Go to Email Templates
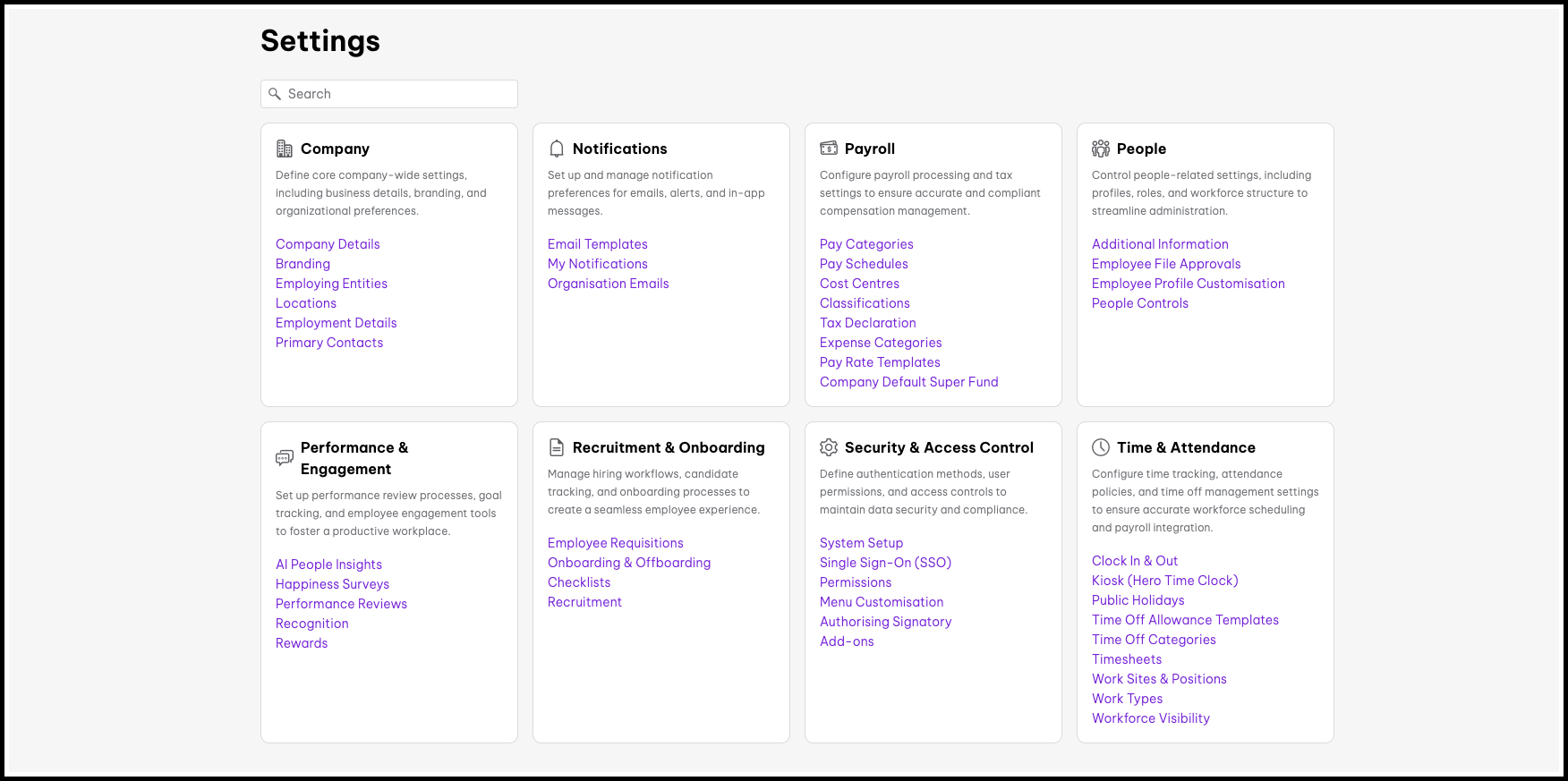The height and width of the screenshot is (781, 1568). pyautogui.click(x=597, y=244)
